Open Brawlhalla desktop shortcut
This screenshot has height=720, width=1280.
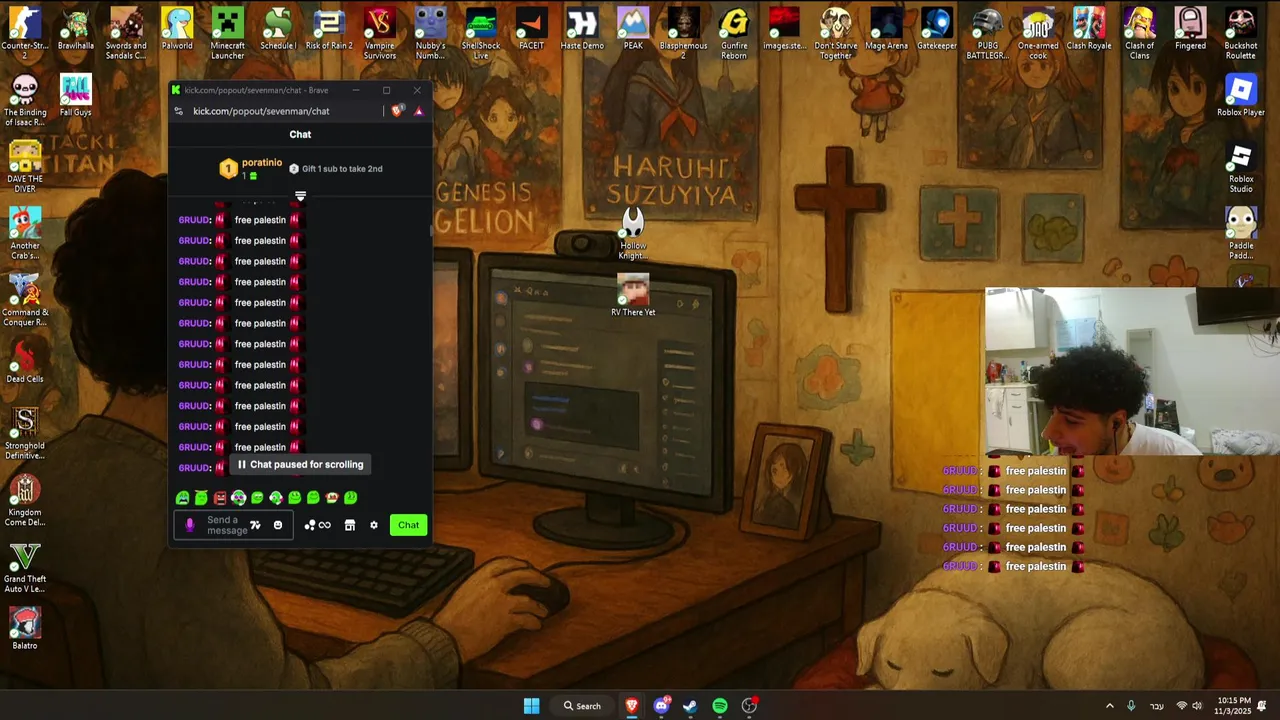click(x=76, y=30)
